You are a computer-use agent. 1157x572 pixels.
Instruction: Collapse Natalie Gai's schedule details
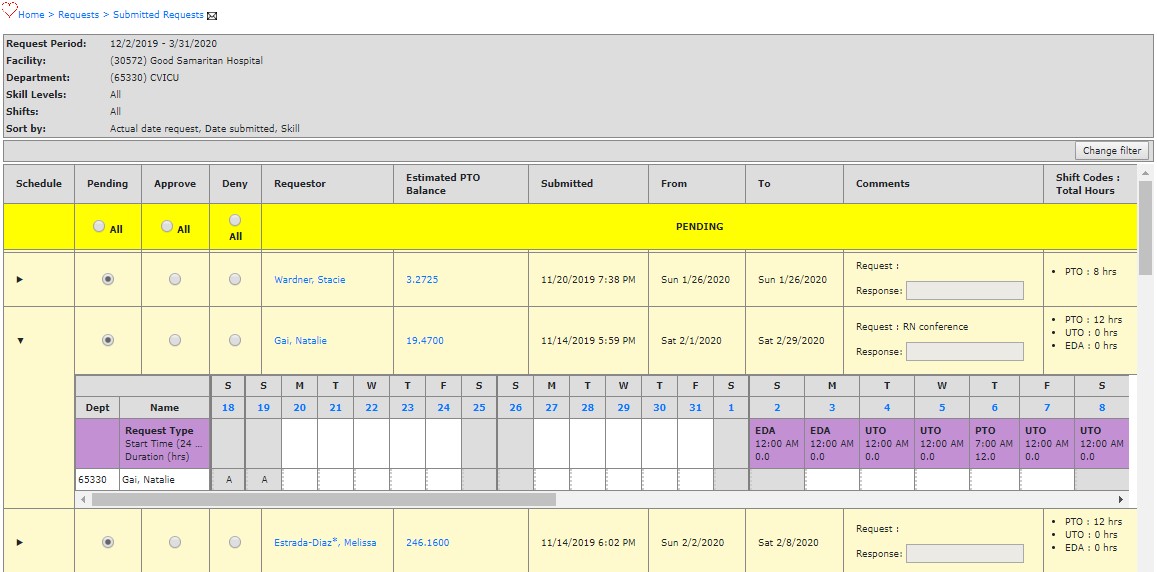20,341
